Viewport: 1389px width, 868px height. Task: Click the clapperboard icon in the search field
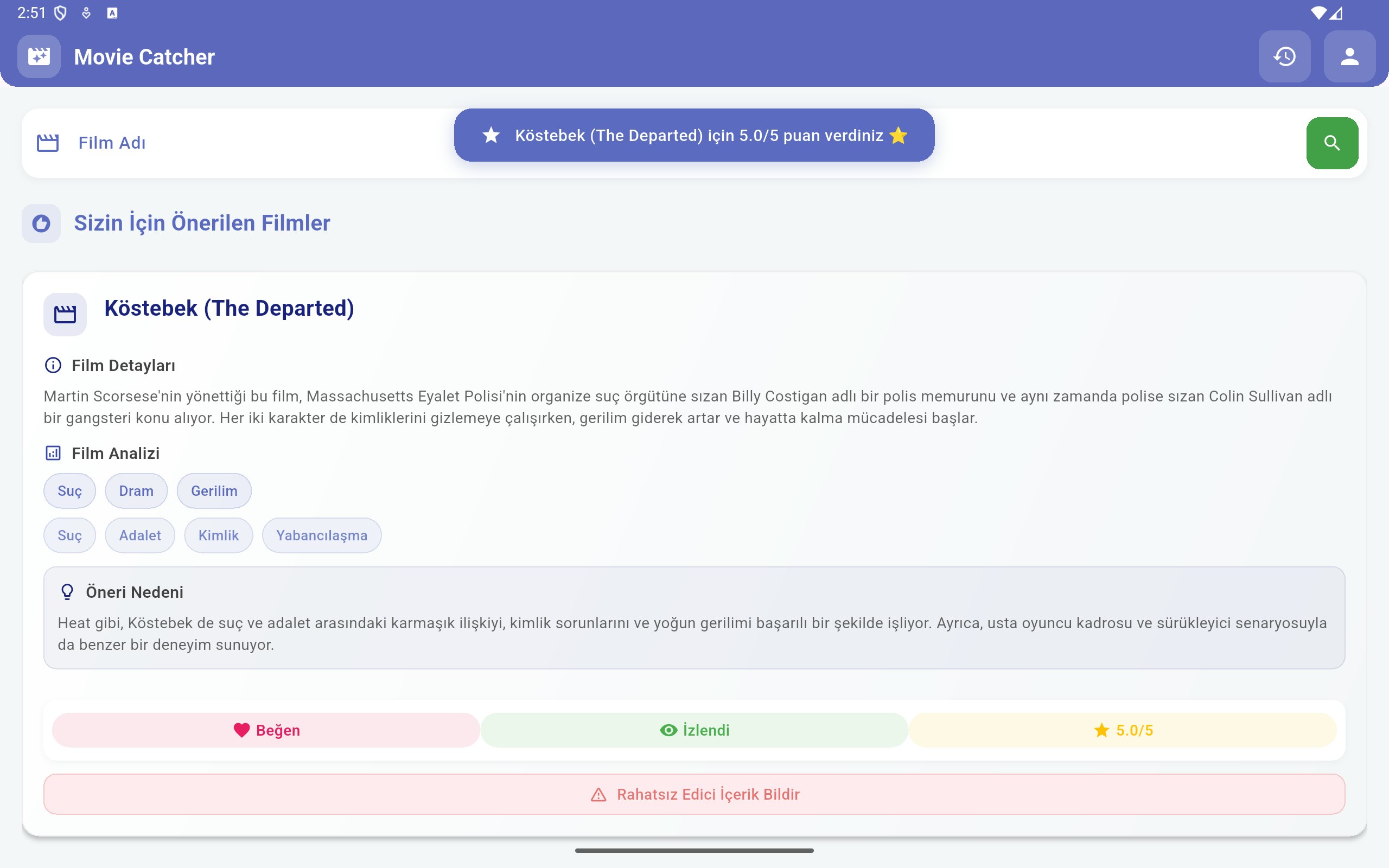point(48,143)
